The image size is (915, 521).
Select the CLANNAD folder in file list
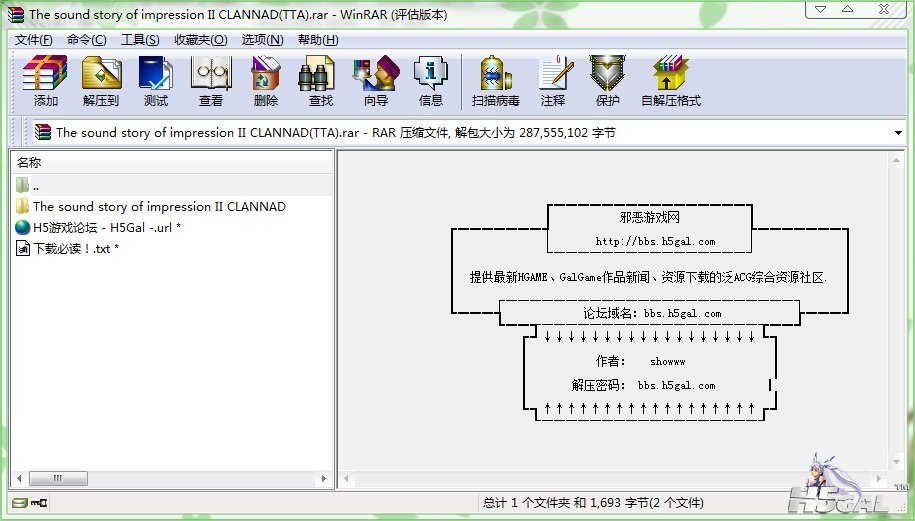coord(159,207)
